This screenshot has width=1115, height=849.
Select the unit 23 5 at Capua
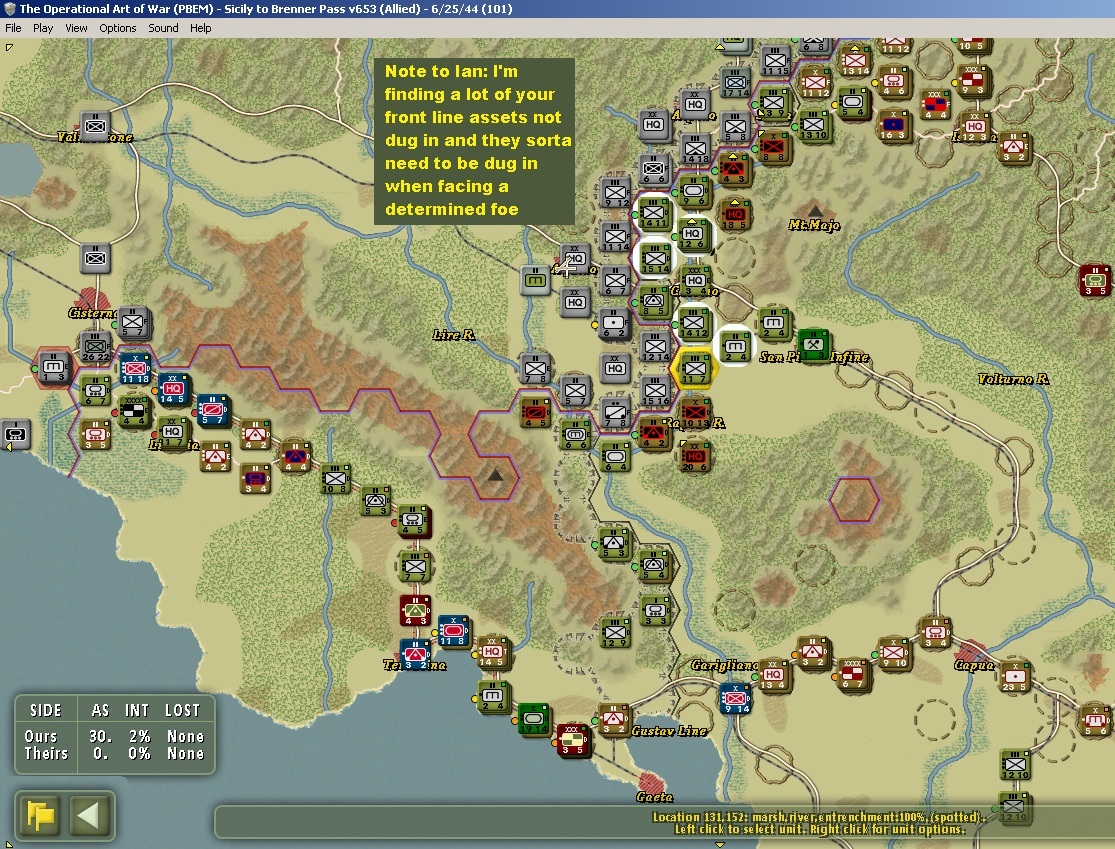pos(1015,677)
